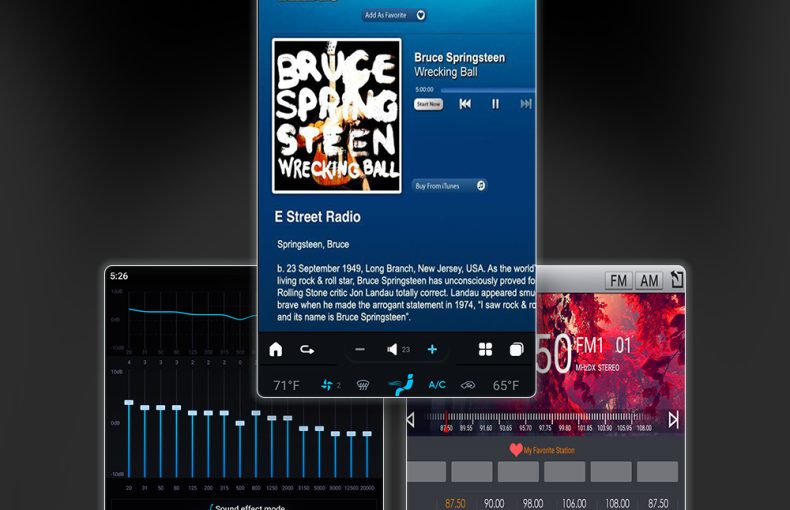
Task: Select the E Street Radio heading
Action: [x=317, y=217]
